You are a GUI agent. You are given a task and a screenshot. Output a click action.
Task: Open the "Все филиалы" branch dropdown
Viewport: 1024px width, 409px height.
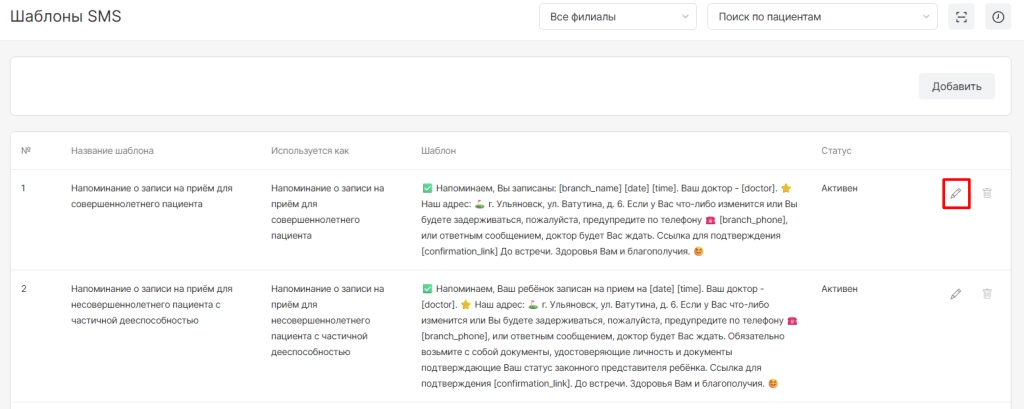617,17
